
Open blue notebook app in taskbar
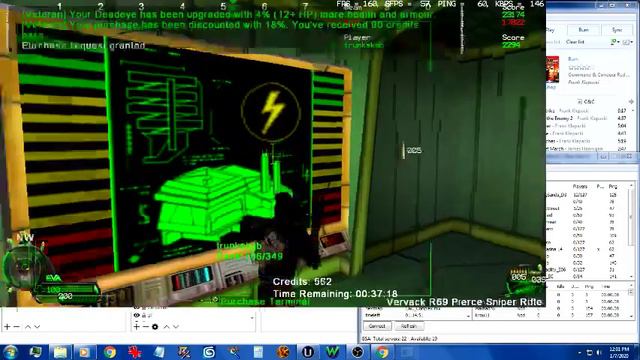(x=159, y=352)
